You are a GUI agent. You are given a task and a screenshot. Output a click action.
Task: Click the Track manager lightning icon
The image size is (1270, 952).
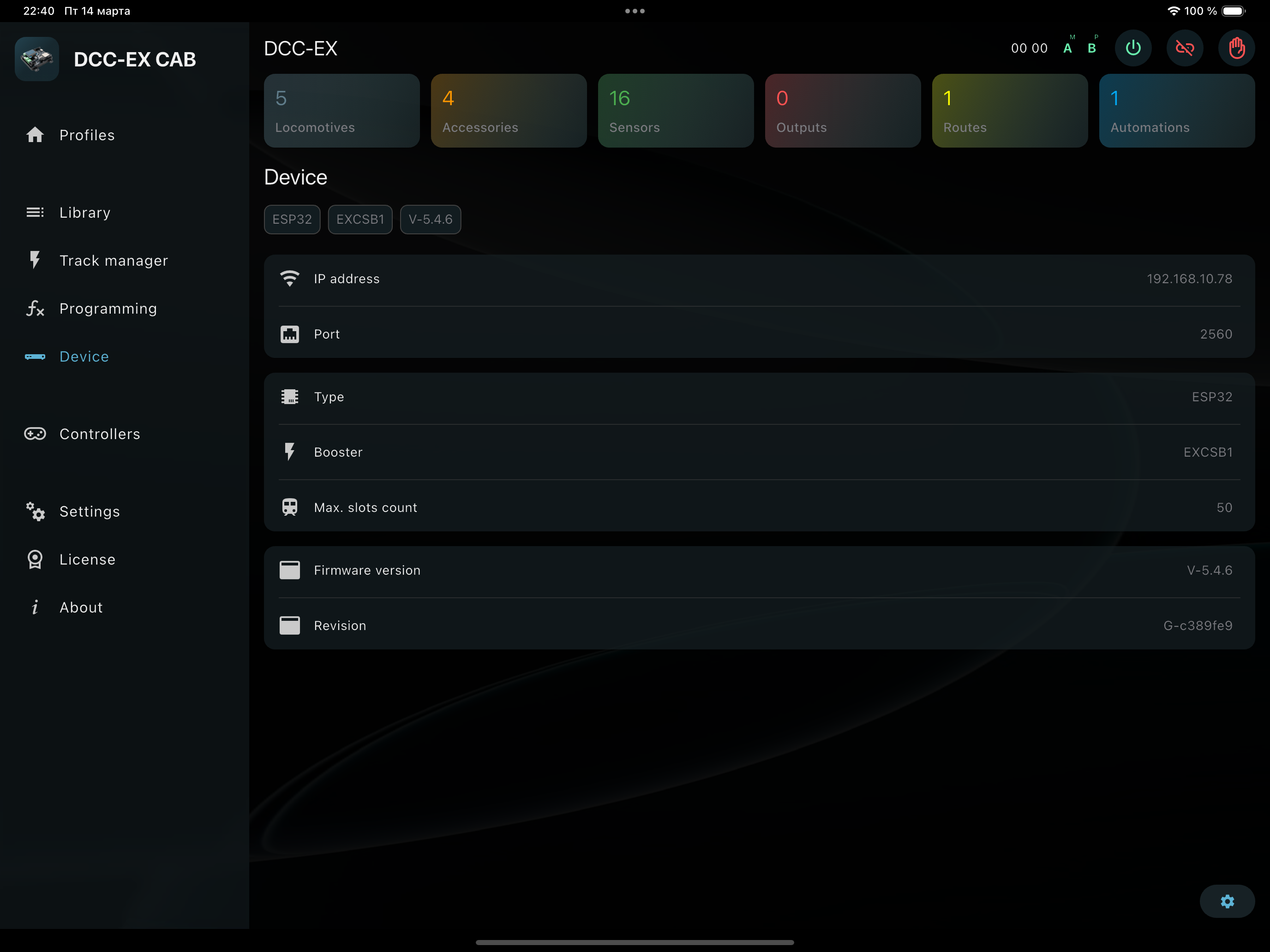35,260
